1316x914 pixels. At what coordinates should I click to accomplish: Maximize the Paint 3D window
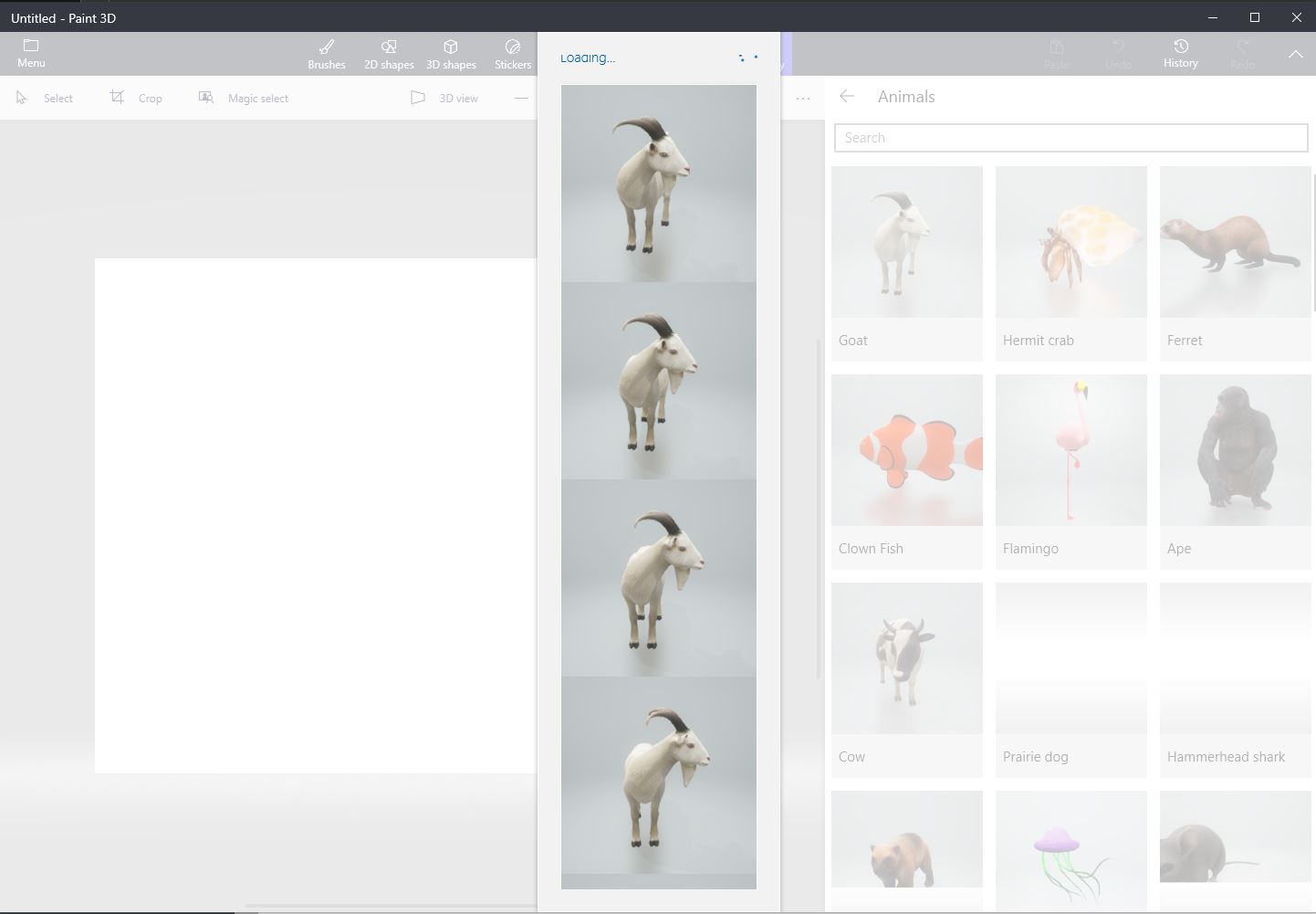tap(1255, 17)
